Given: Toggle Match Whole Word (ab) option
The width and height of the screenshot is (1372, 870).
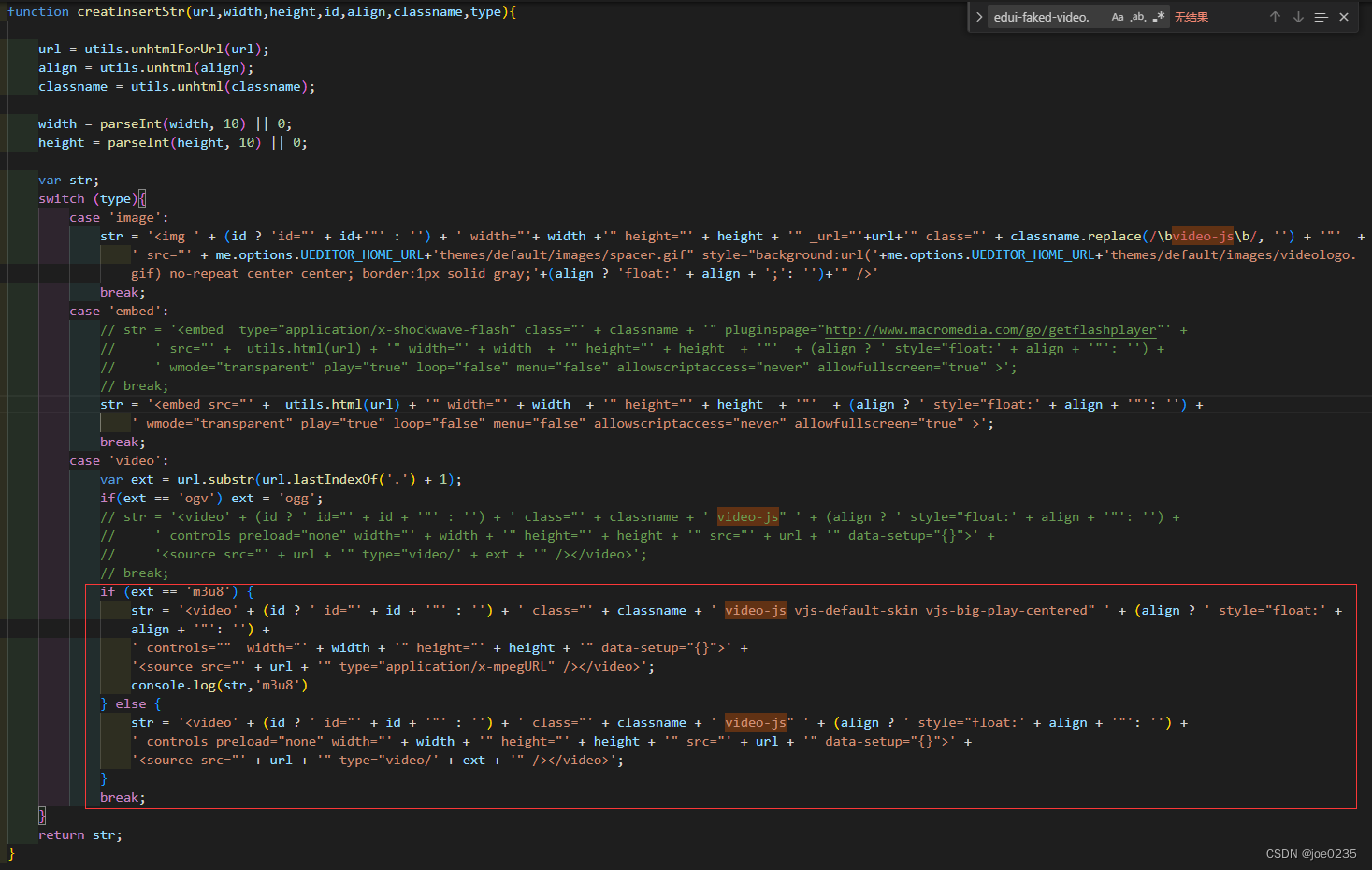Looking at the screenshot, I should 1138,17.
